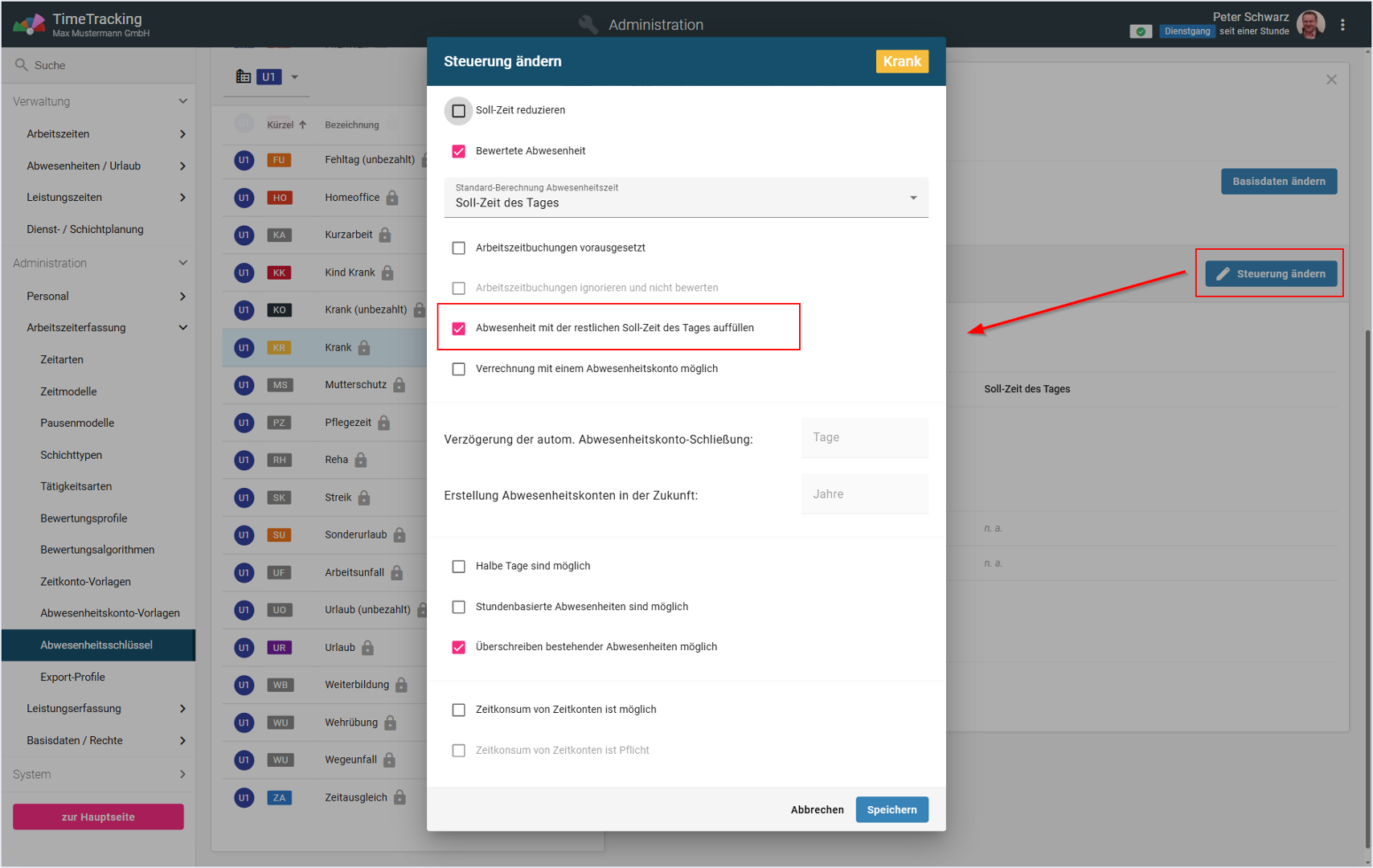Image resolution: width=1373 pixels, height=868 pixels.
Task: Check Halbe Tage sind möglich
Action: 458,567
